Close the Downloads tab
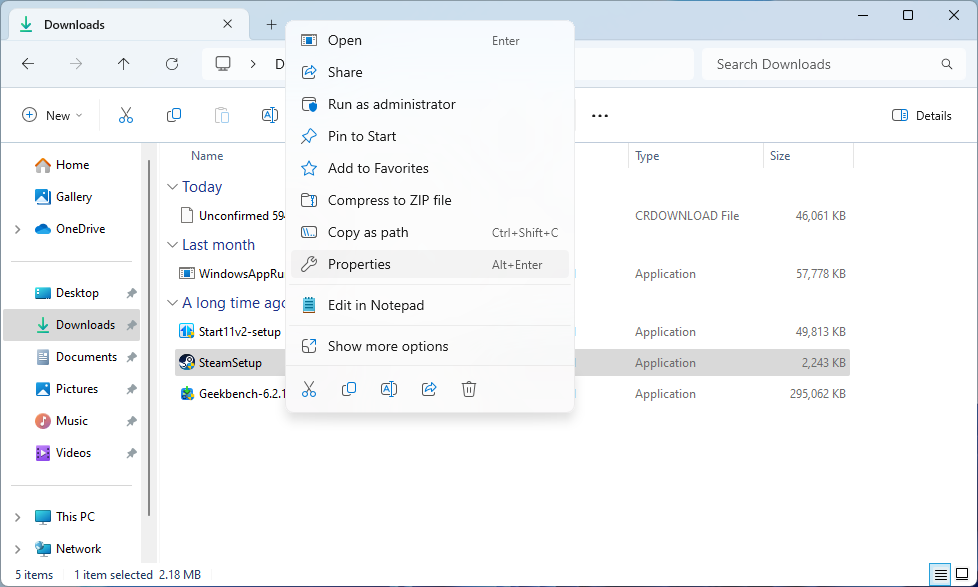 (228, 24)
